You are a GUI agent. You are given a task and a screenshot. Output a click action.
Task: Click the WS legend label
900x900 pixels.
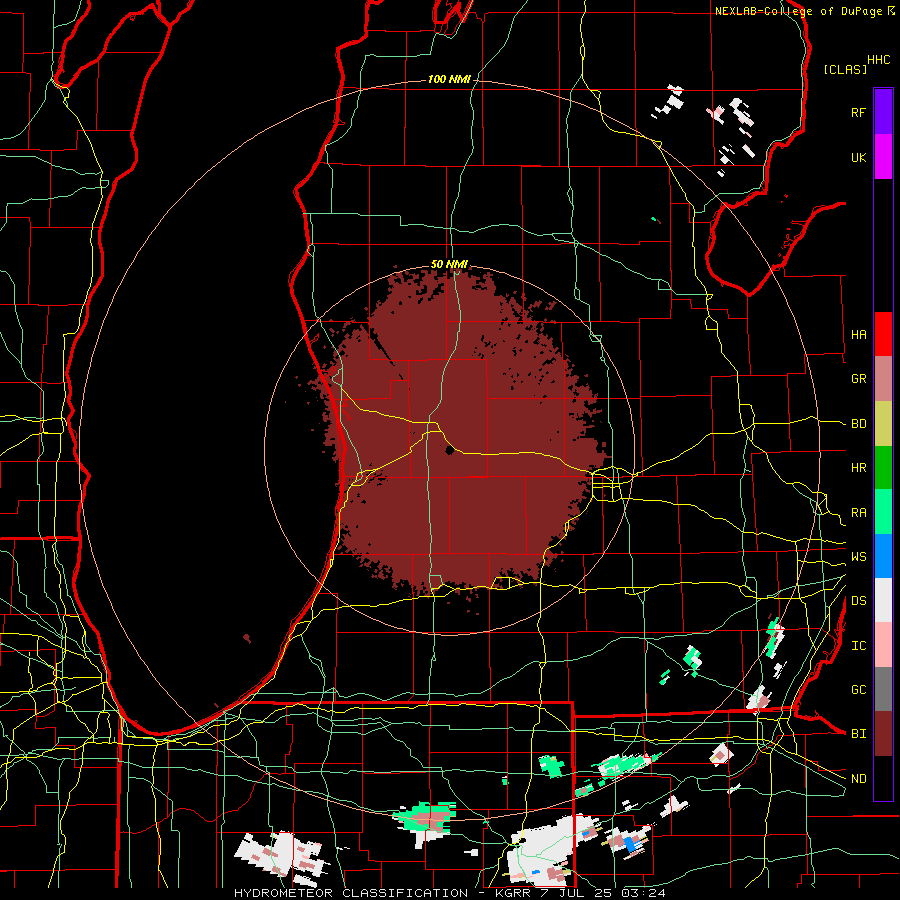(858, 557)
